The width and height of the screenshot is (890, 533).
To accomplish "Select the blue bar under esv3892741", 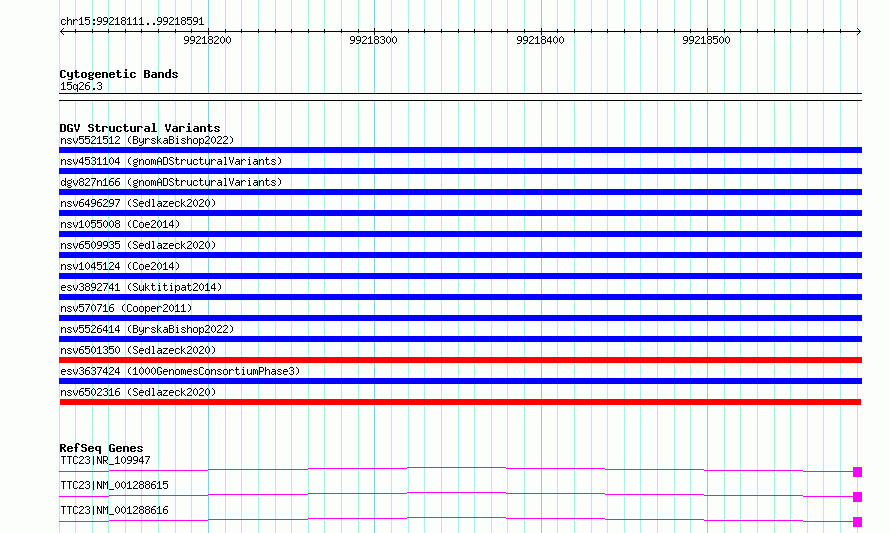I will point(460,297).
